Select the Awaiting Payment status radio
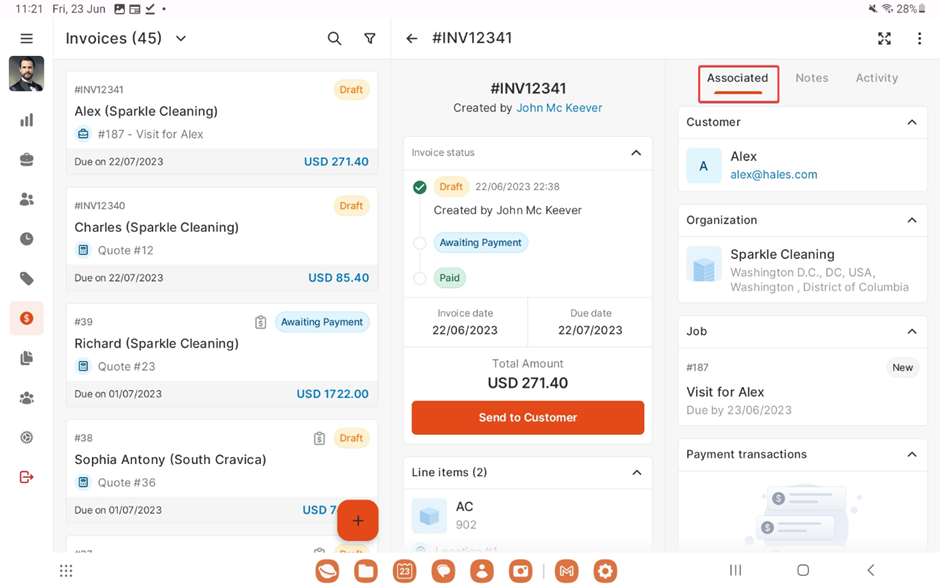The width and height of the screenshot is (940, 588). click(x=420, y=243)
